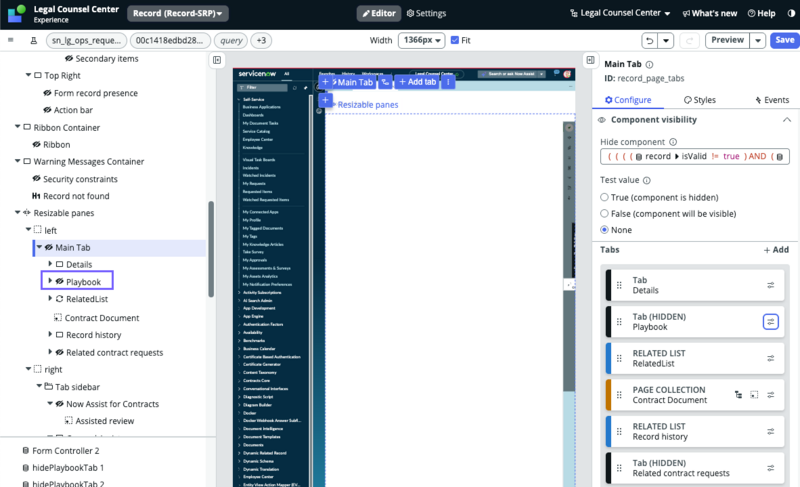
Task: Switch to the Events tab
Action: (772, 100)
